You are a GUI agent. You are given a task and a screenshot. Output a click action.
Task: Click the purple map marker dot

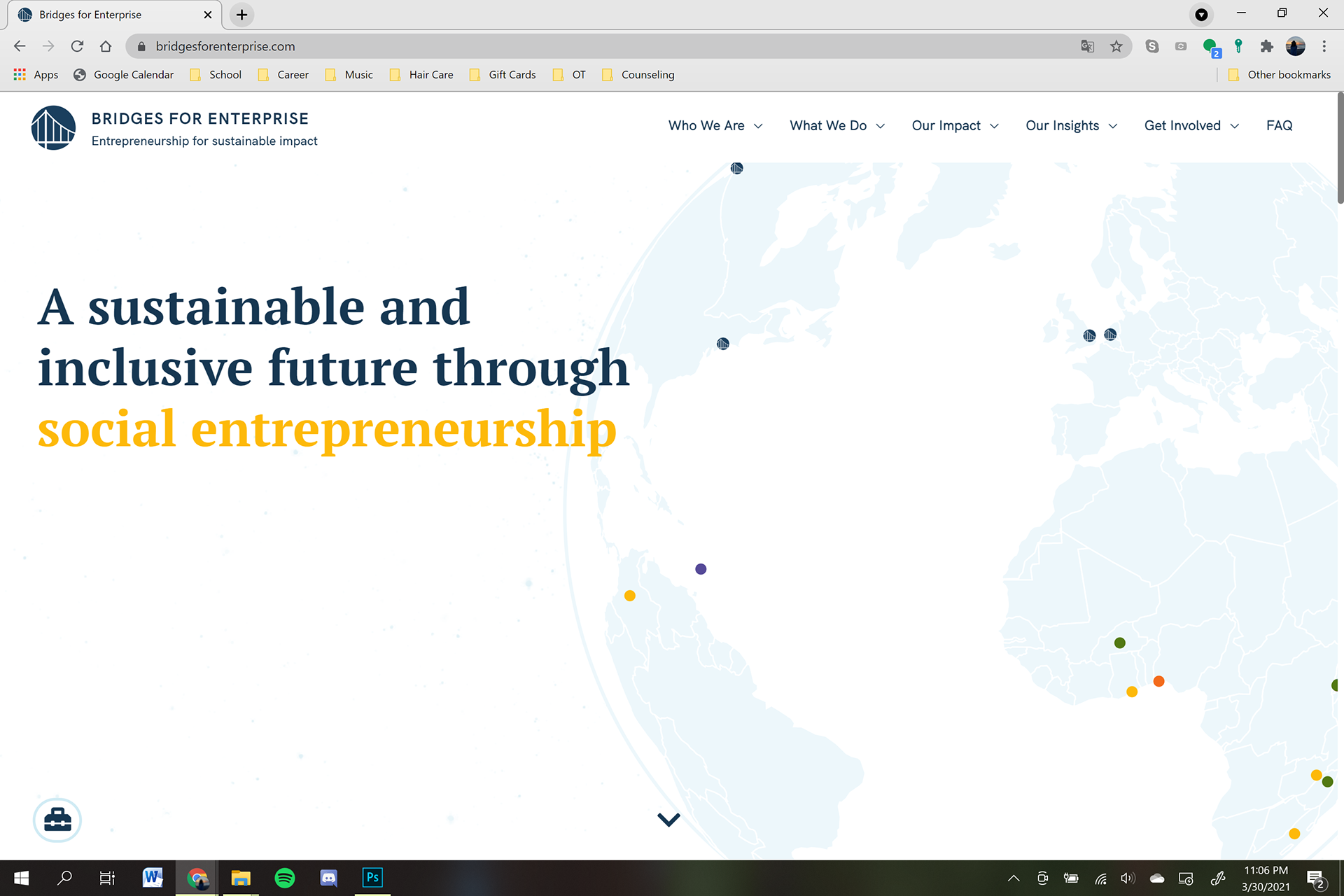(701, 569)
